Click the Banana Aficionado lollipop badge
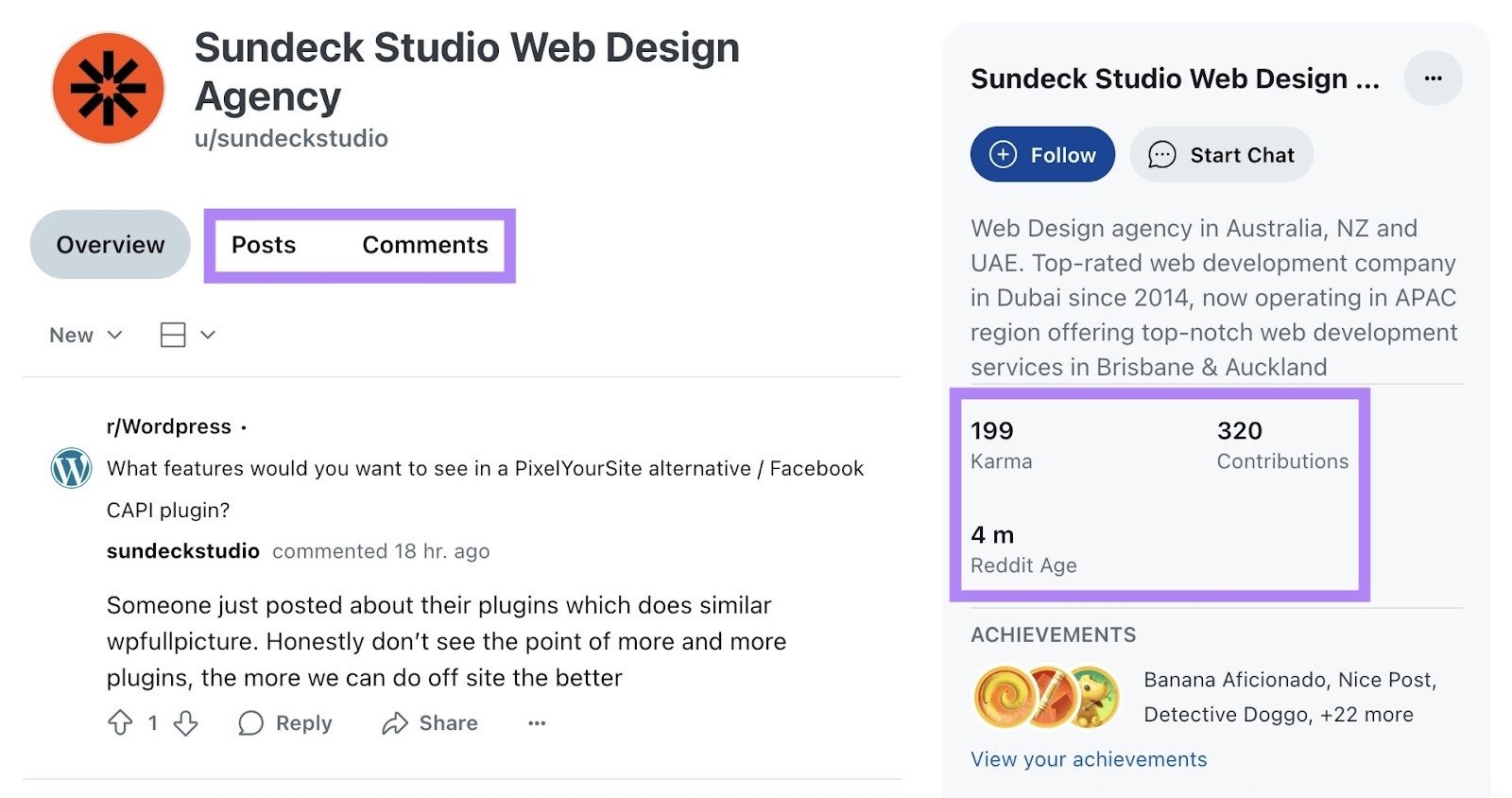Image resolution: width=1512 pixels, height=798 pixels. tap(1004, 697)
